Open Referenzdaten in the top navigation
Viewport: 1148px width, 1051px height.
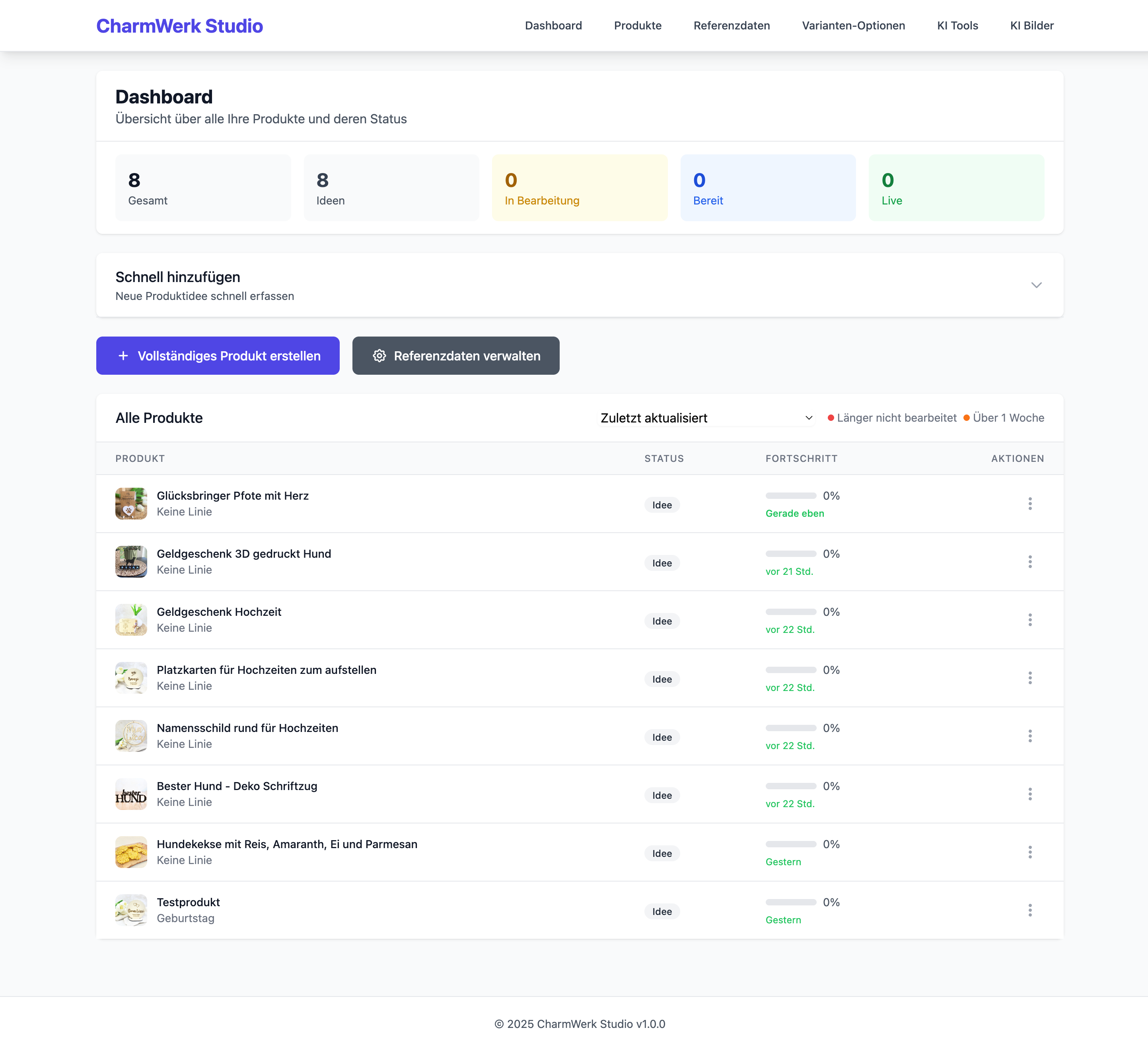[x=731, y=25]
